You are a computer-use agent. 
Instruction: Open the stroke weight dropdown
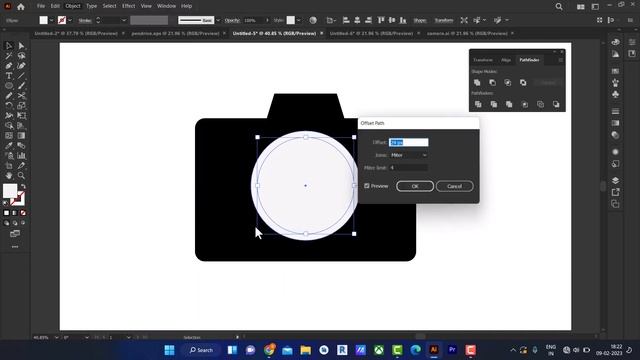[124, 20]
